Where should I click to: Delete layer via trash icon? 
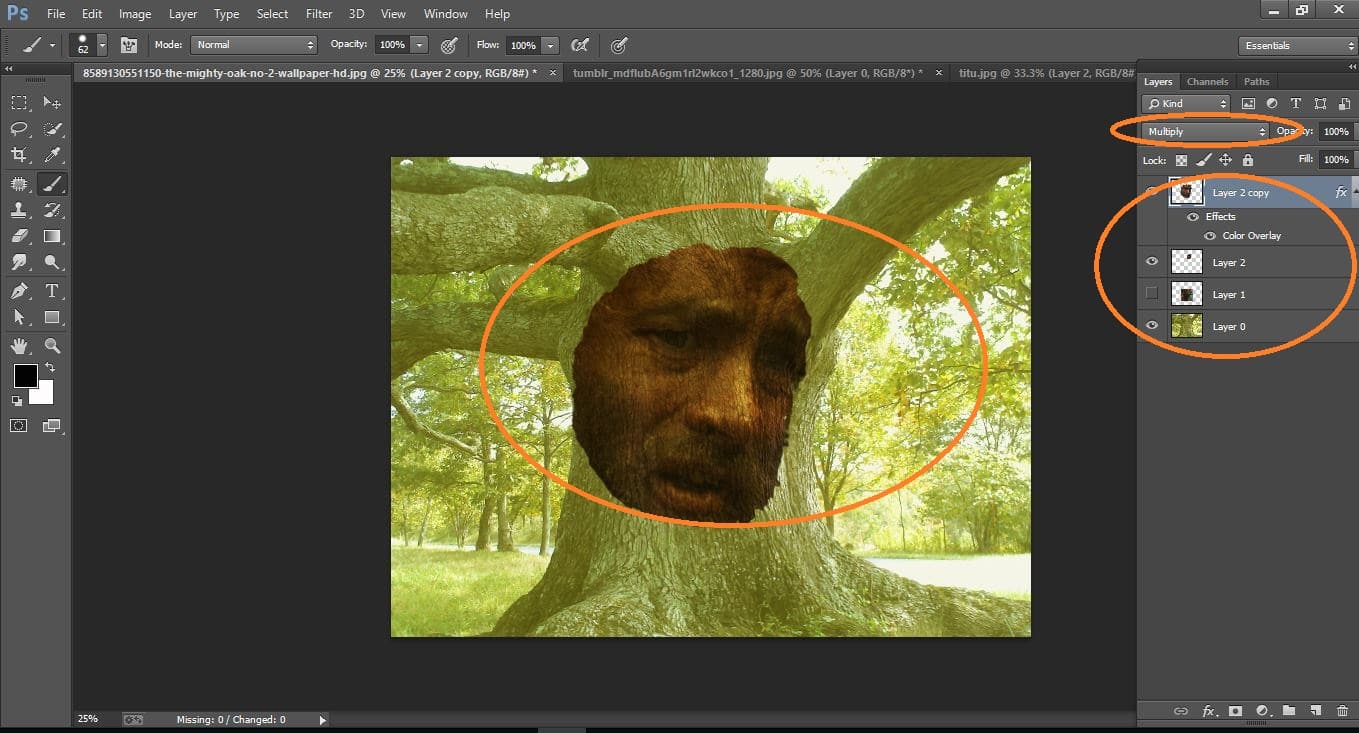1341,711
